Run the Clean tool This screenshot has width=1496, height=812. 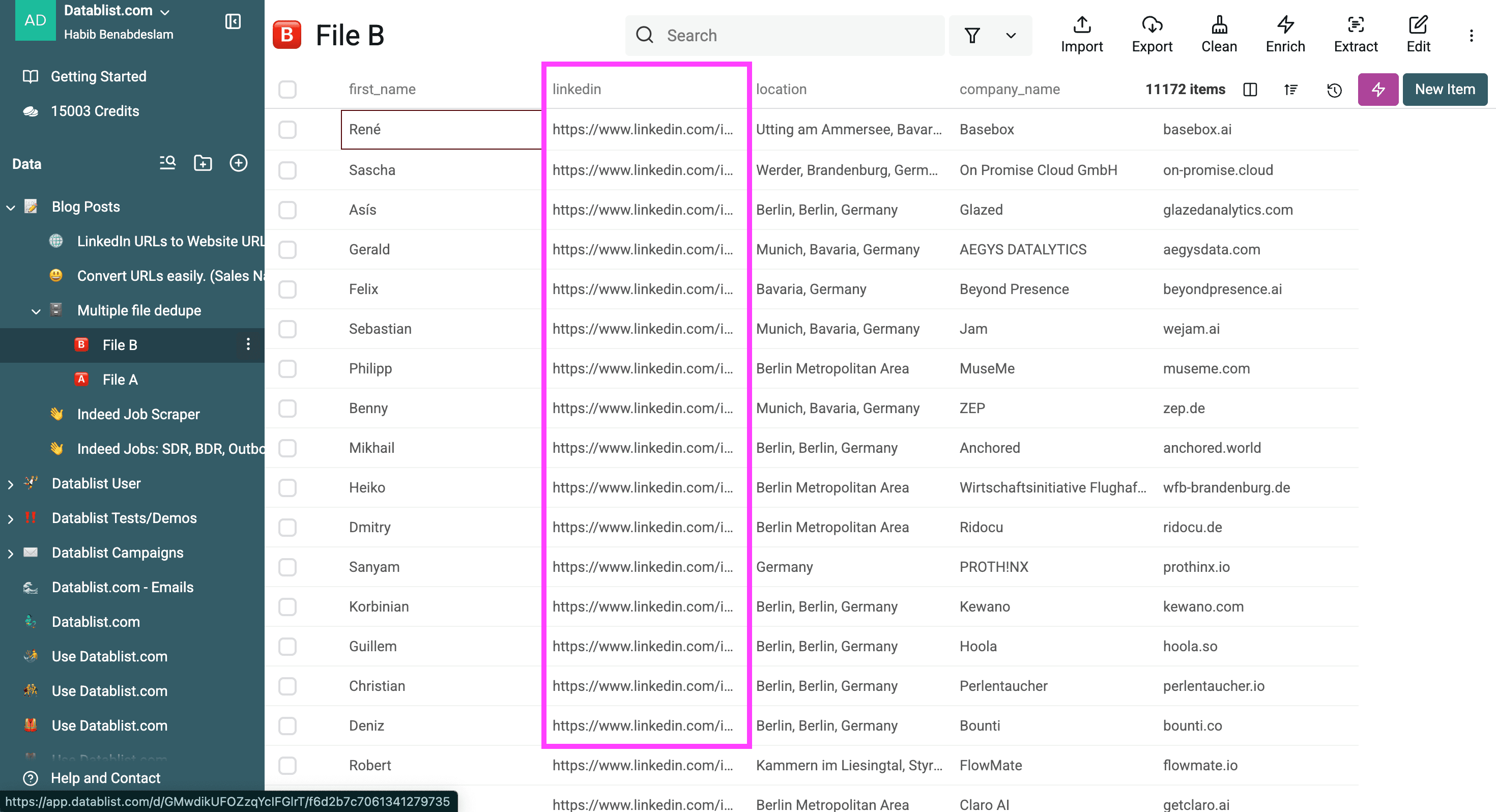click(1218, 34)
